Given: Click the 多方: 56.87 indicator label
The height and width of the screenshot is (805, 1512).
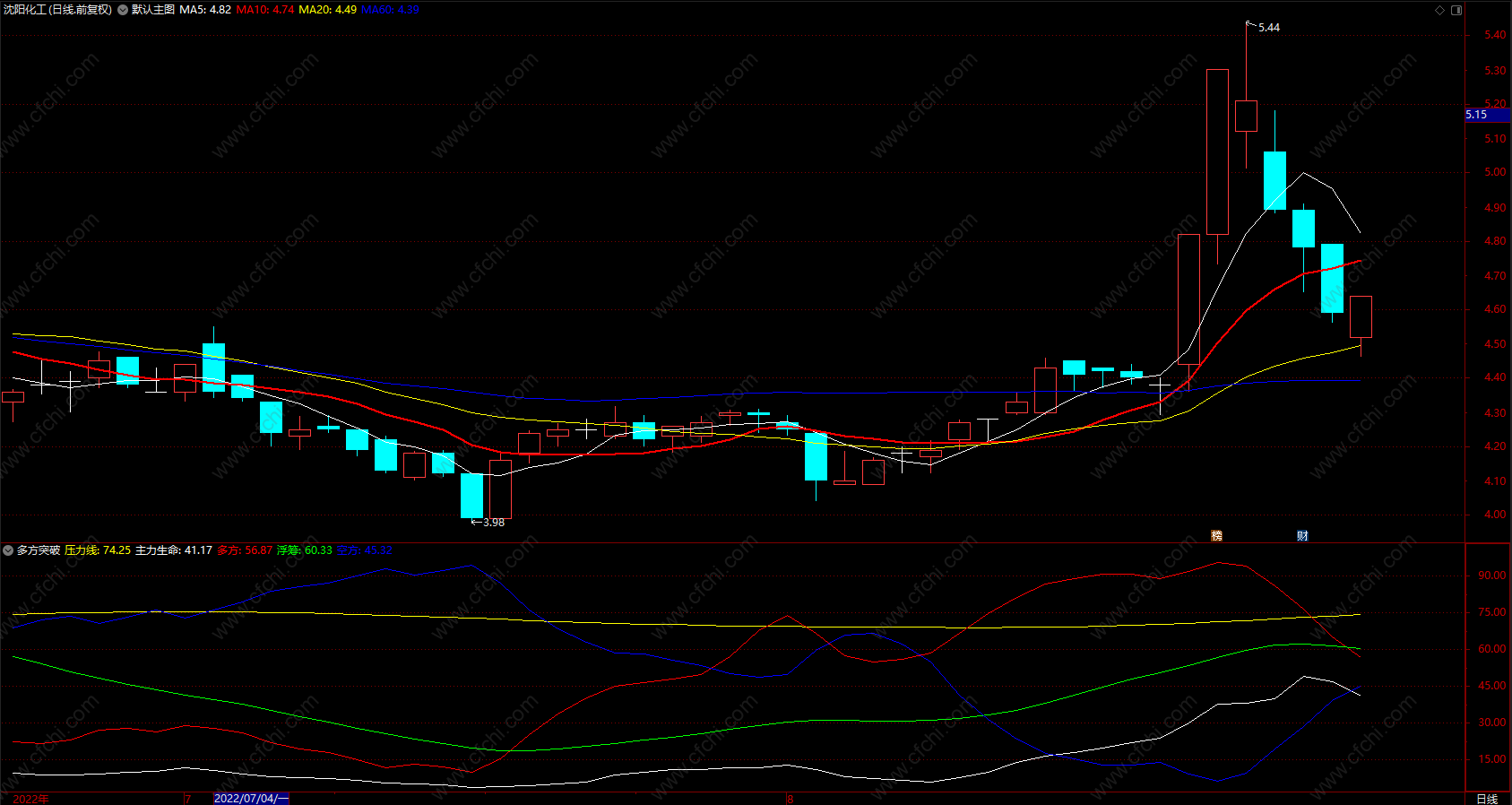Looking at the screenshot, I should point(245,550).
